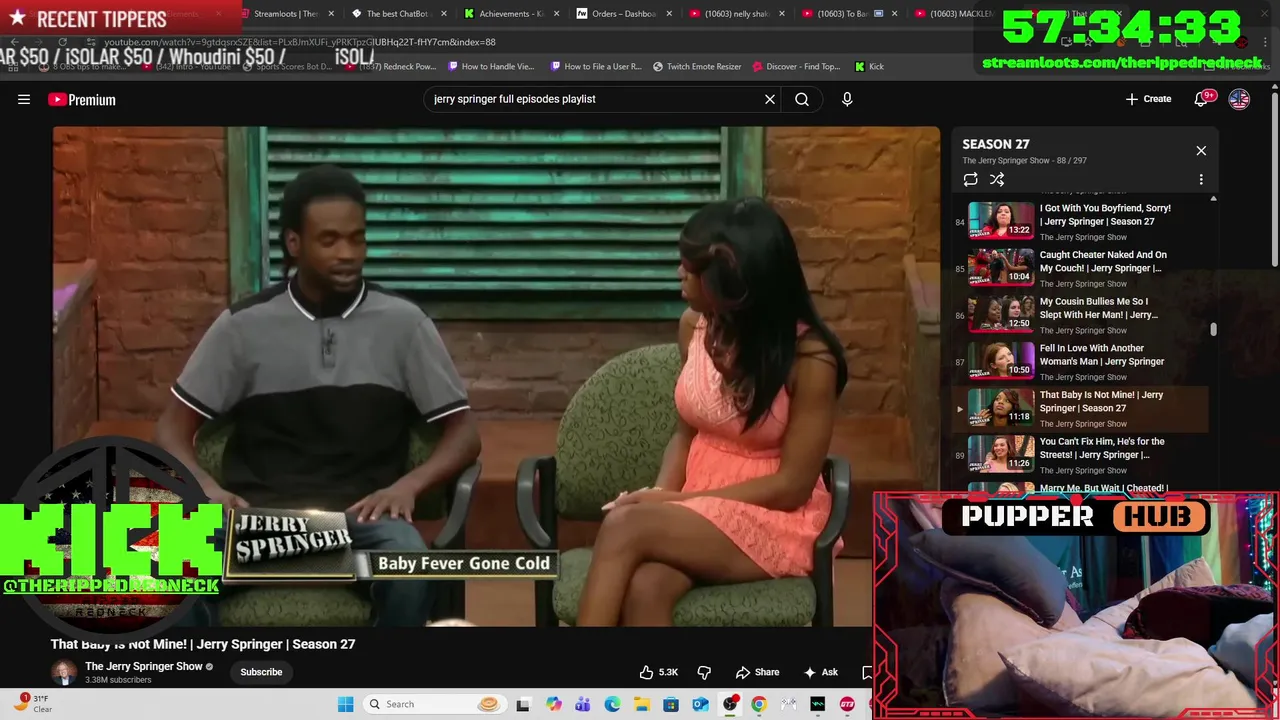Click the browser address bar URL

(x=300, y=42)
